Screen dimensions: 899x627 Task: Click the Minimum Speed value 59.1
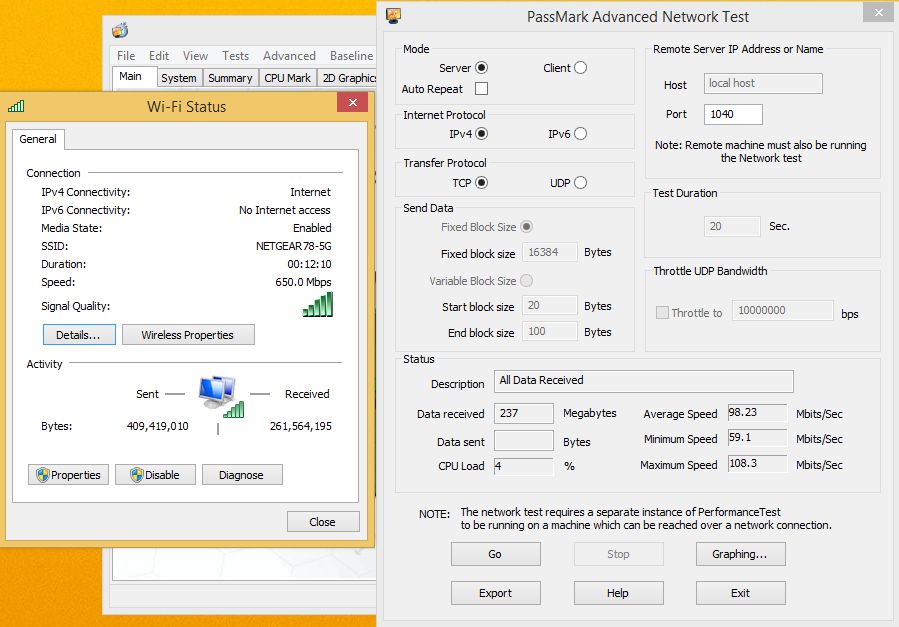point(757,438)
